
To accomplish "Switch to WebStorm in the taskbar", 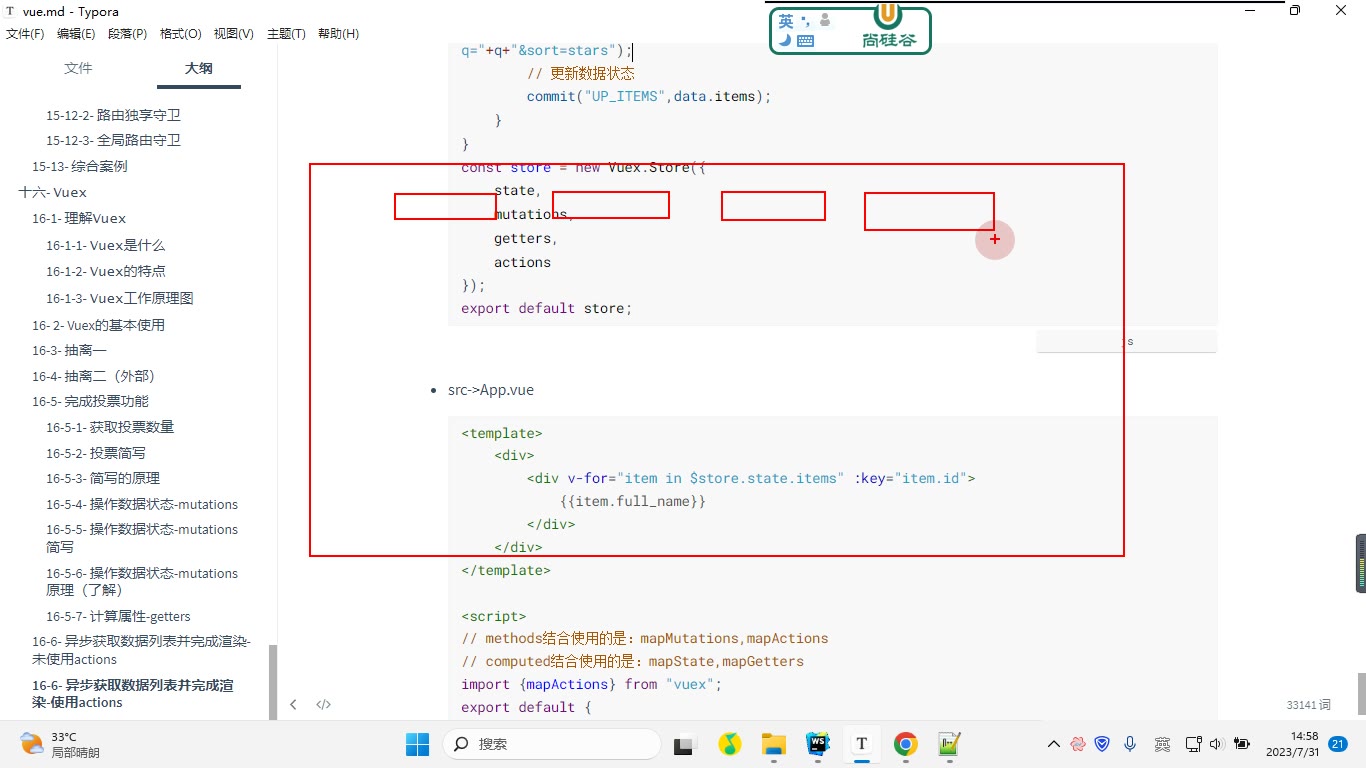I will point(818,744).
